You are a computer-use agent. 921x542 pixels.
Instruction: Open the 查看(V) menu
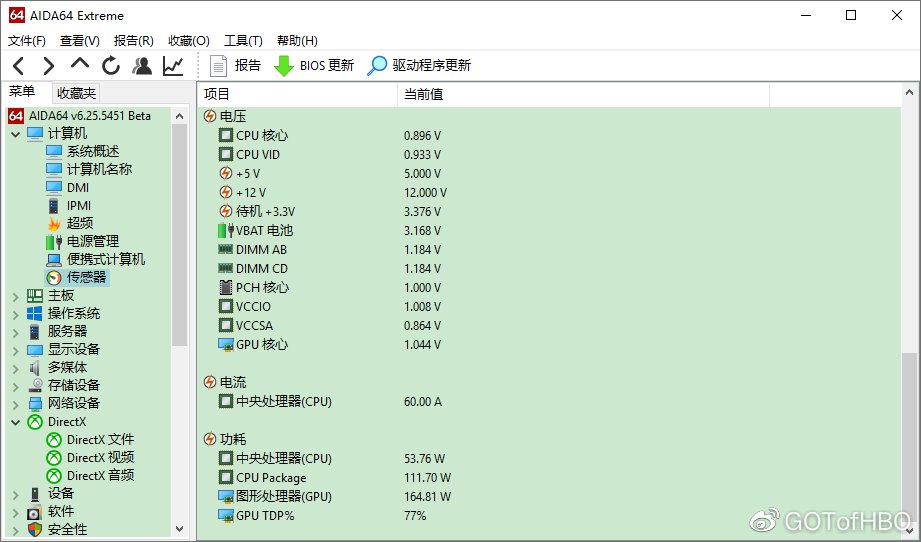click(79, 41)
